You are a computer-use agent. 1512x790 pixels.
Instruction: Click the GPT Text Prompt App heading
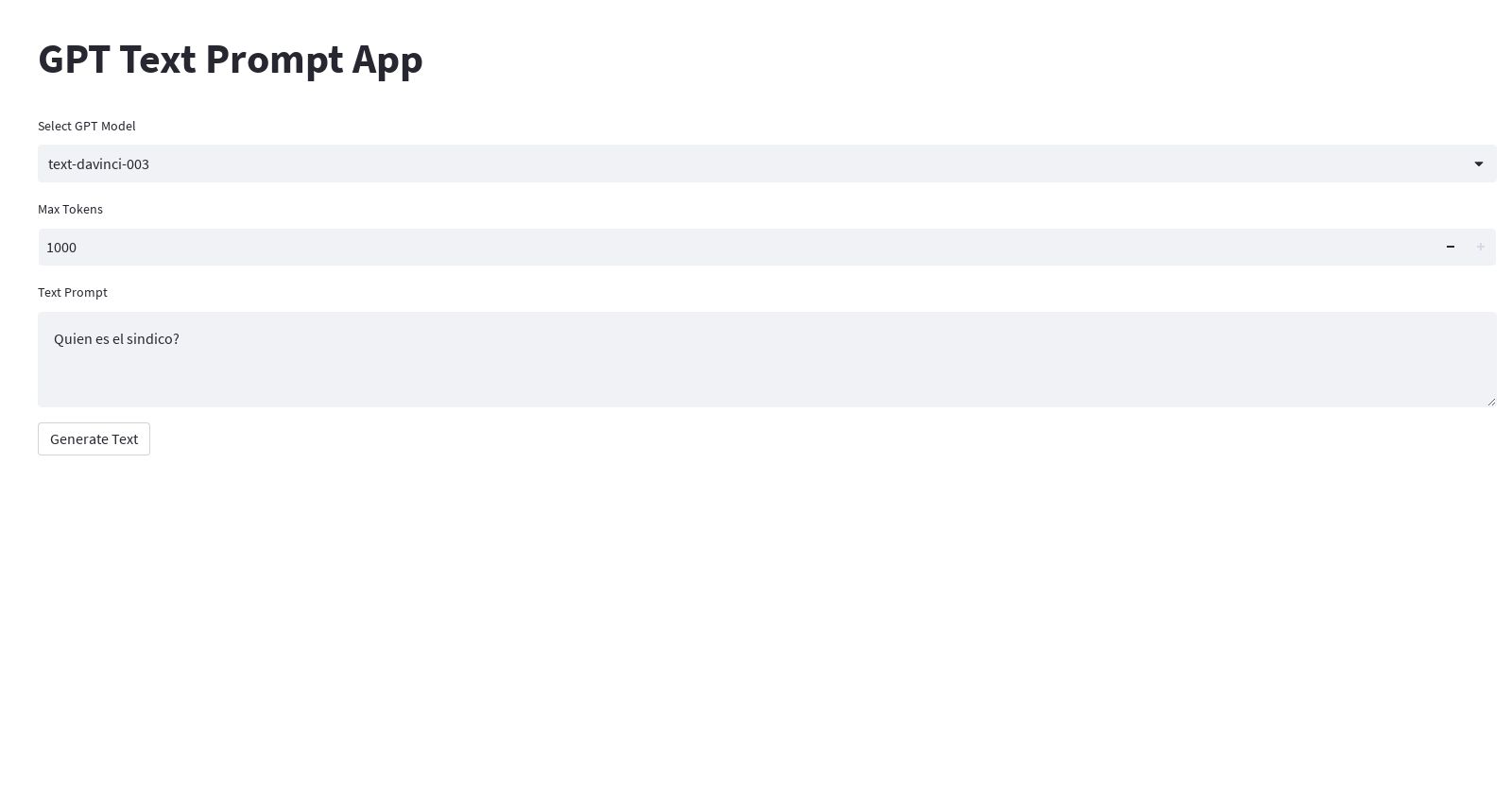(230, 59)
